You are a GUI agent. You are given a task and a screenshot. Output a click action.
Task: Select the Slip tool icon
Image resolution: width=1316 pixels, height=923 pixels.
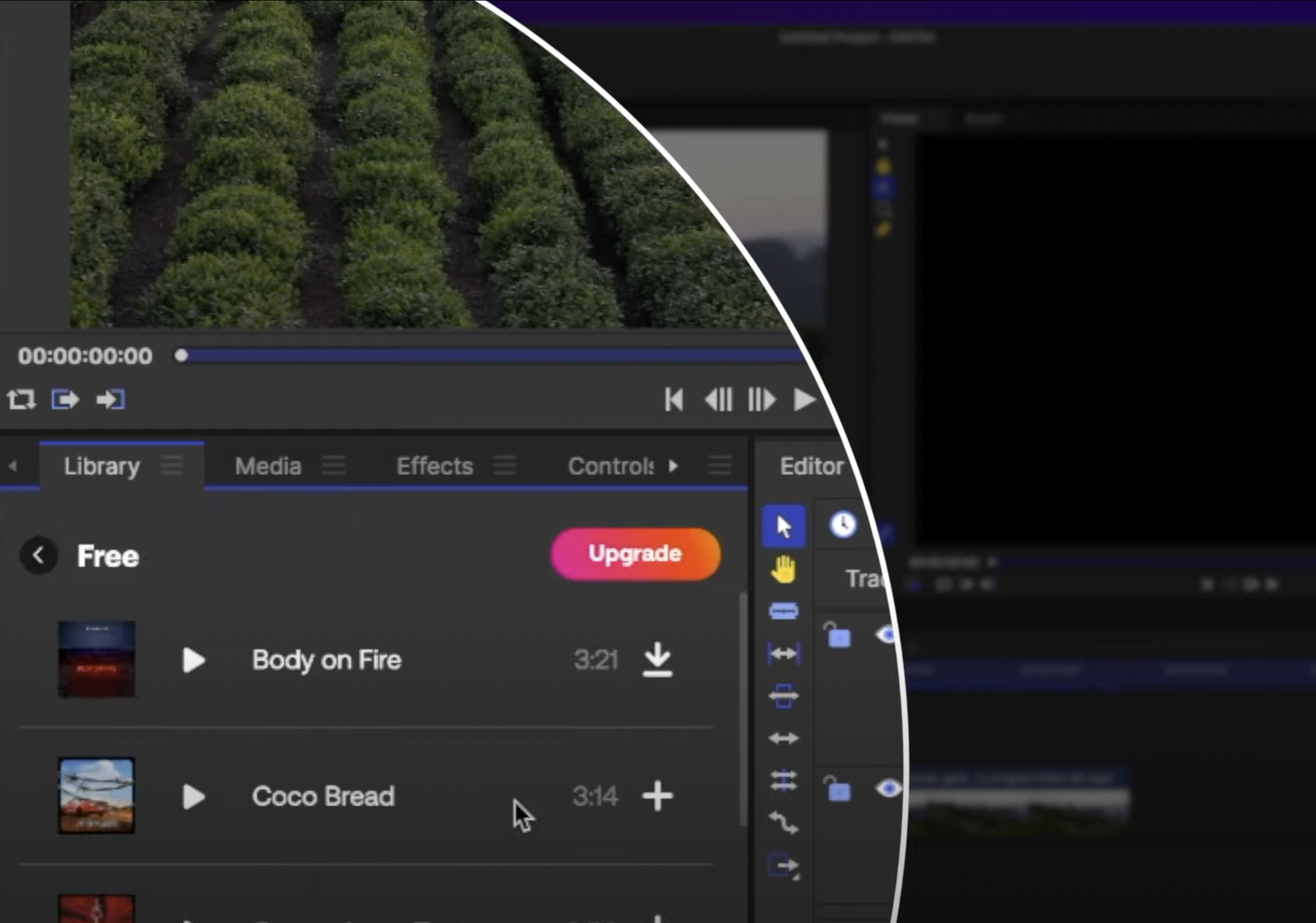click(784, 653)
